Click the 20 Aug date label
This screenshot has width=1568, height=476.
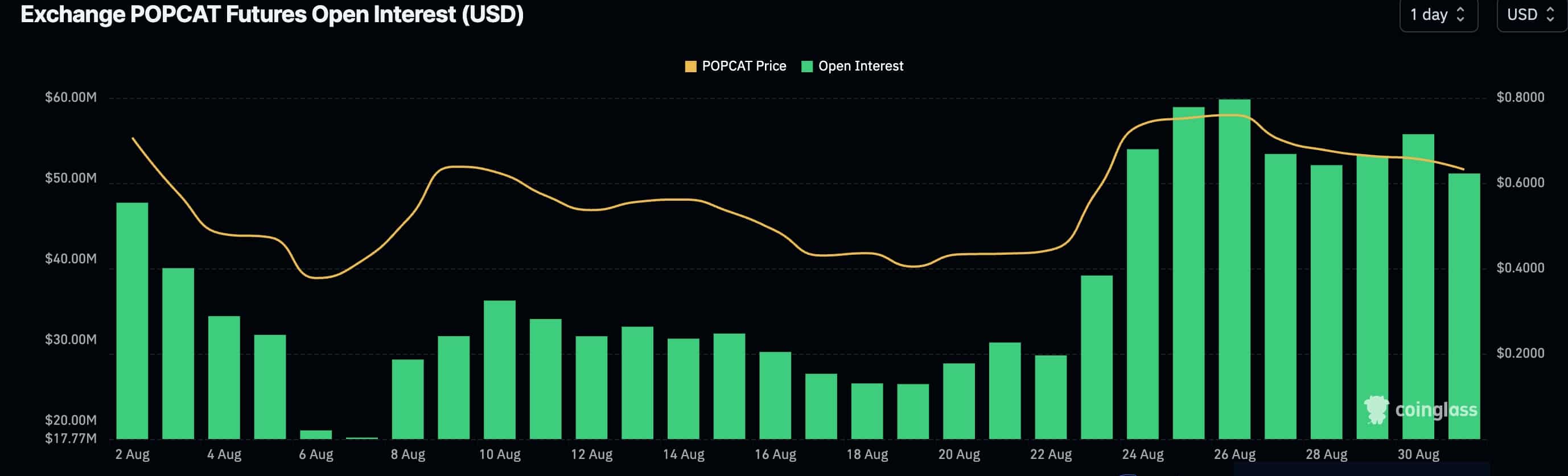coord(960,455)
